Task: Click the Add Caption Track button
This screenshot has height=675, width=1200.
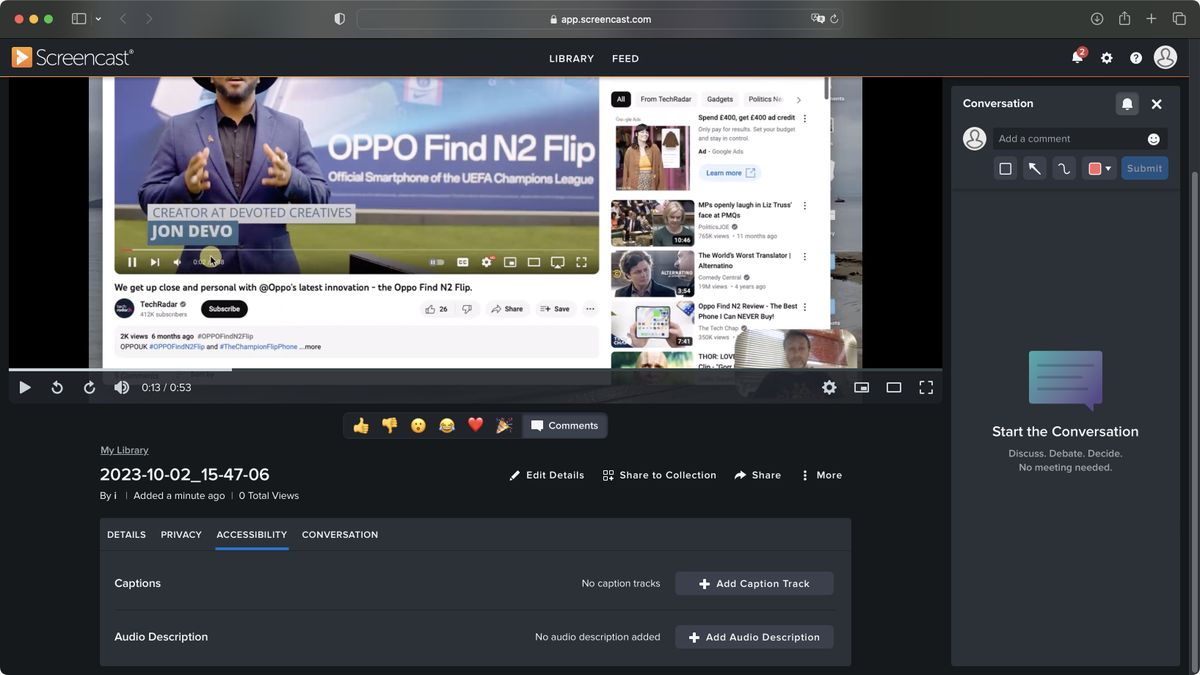Action: point(754,583)
